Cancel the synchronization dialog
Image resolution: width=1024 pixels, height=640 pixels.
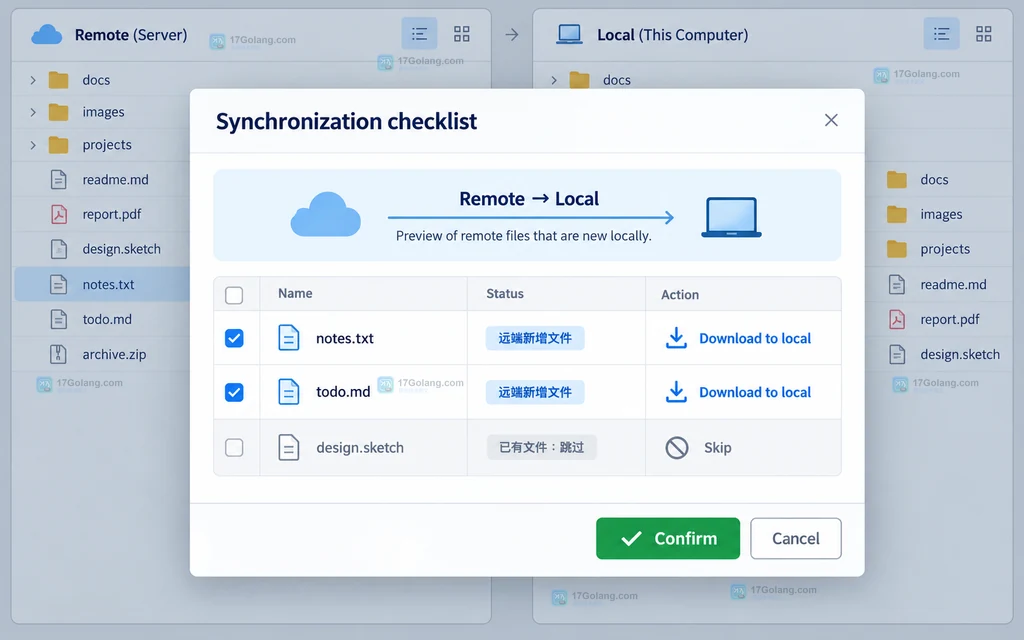(795, 538)
